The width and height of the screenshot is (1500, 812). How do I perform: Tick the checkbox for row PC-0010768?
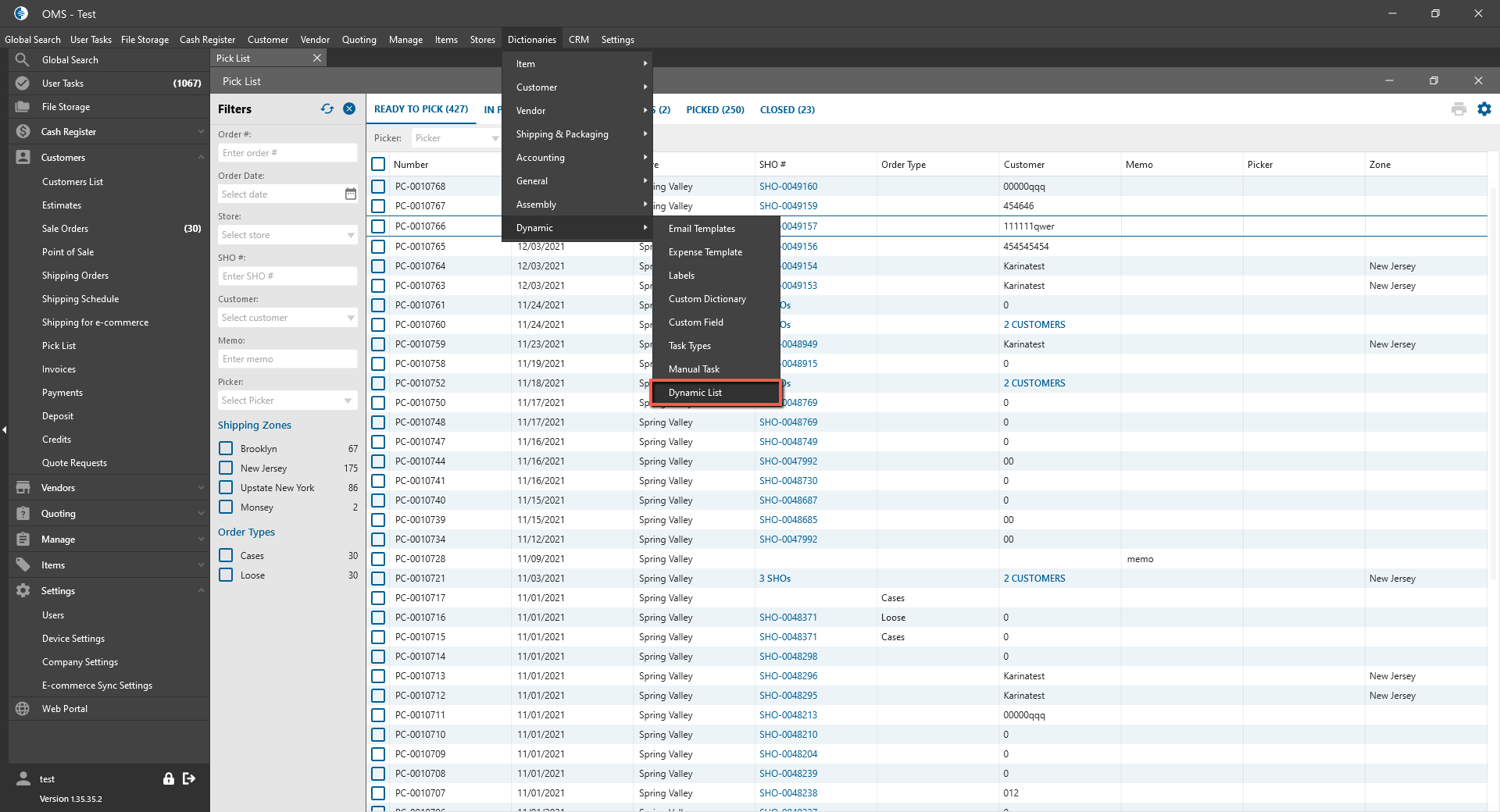(378, 187)
